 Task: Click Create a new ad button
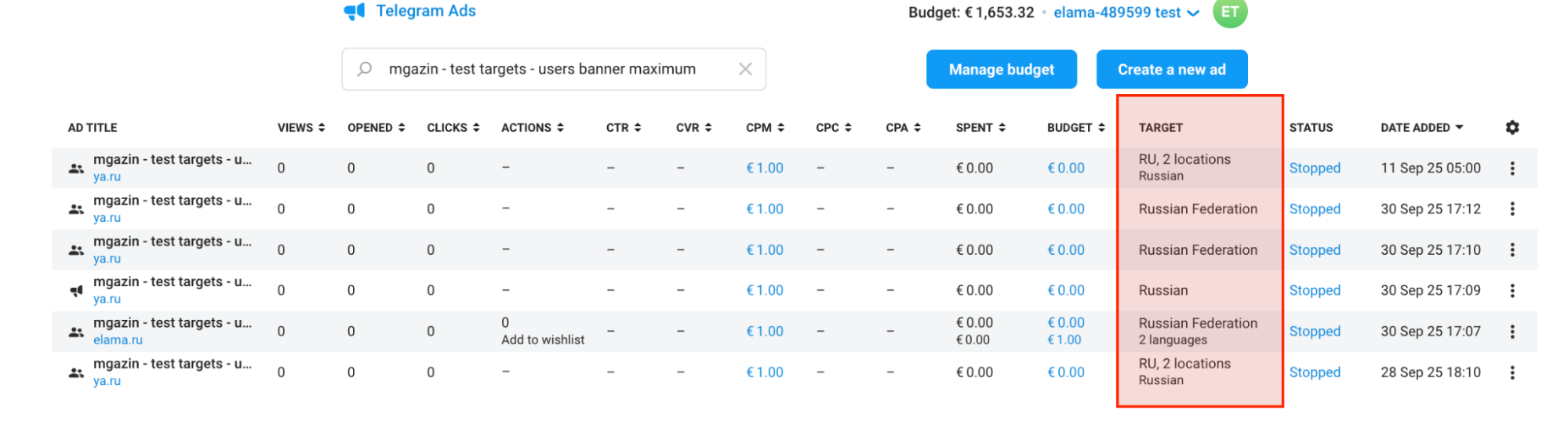pos(1171,70)
